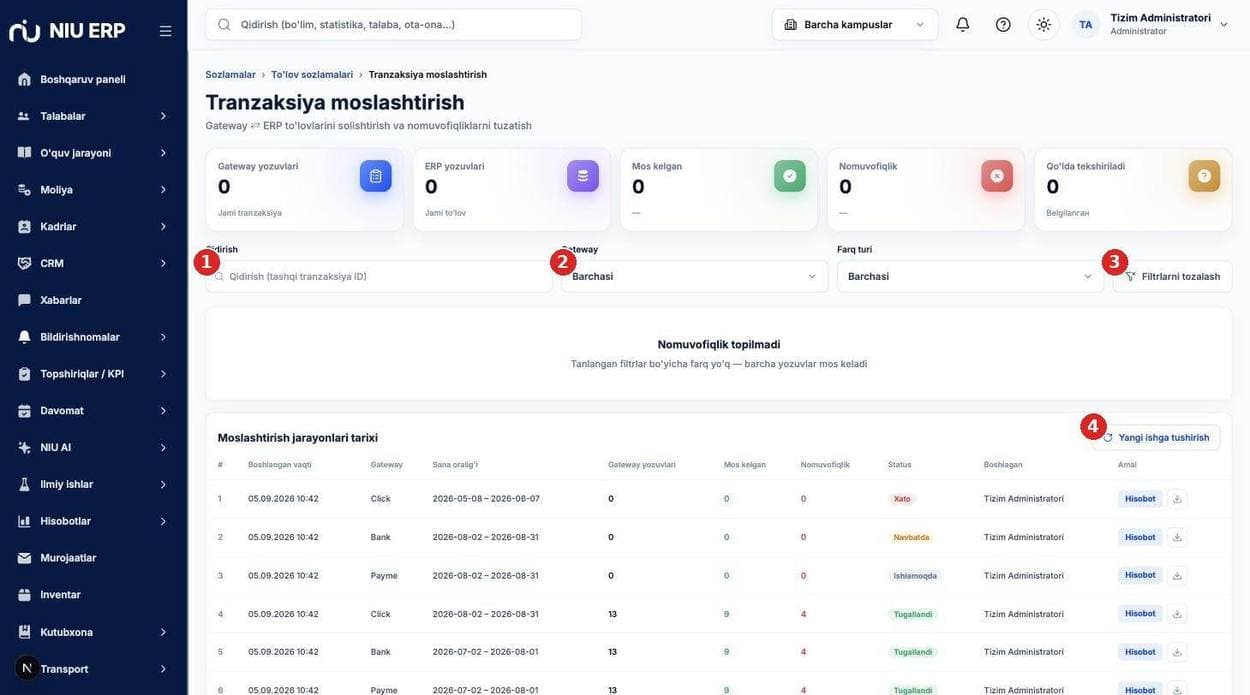The image size is (1250, 695).
Task: Download row 4 Click reconciliation
Action: click(x=1177, y=614)
